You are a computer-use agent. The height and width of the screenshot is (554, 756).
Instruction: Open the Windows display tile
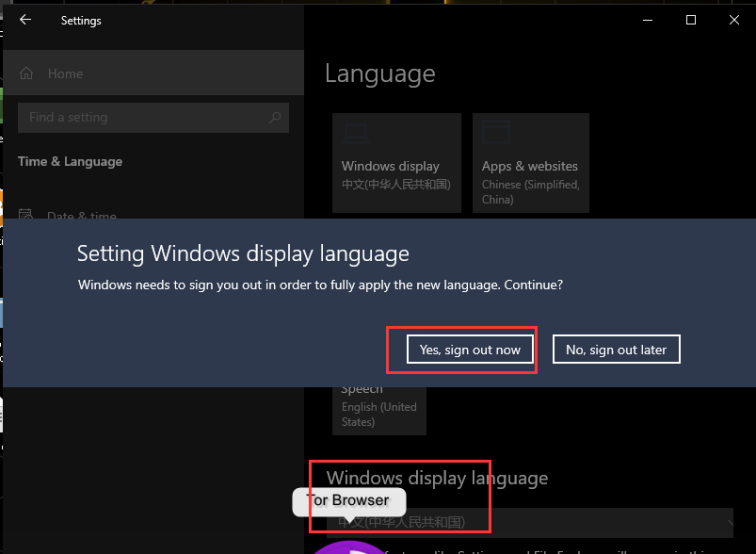(x=396, y=163)
